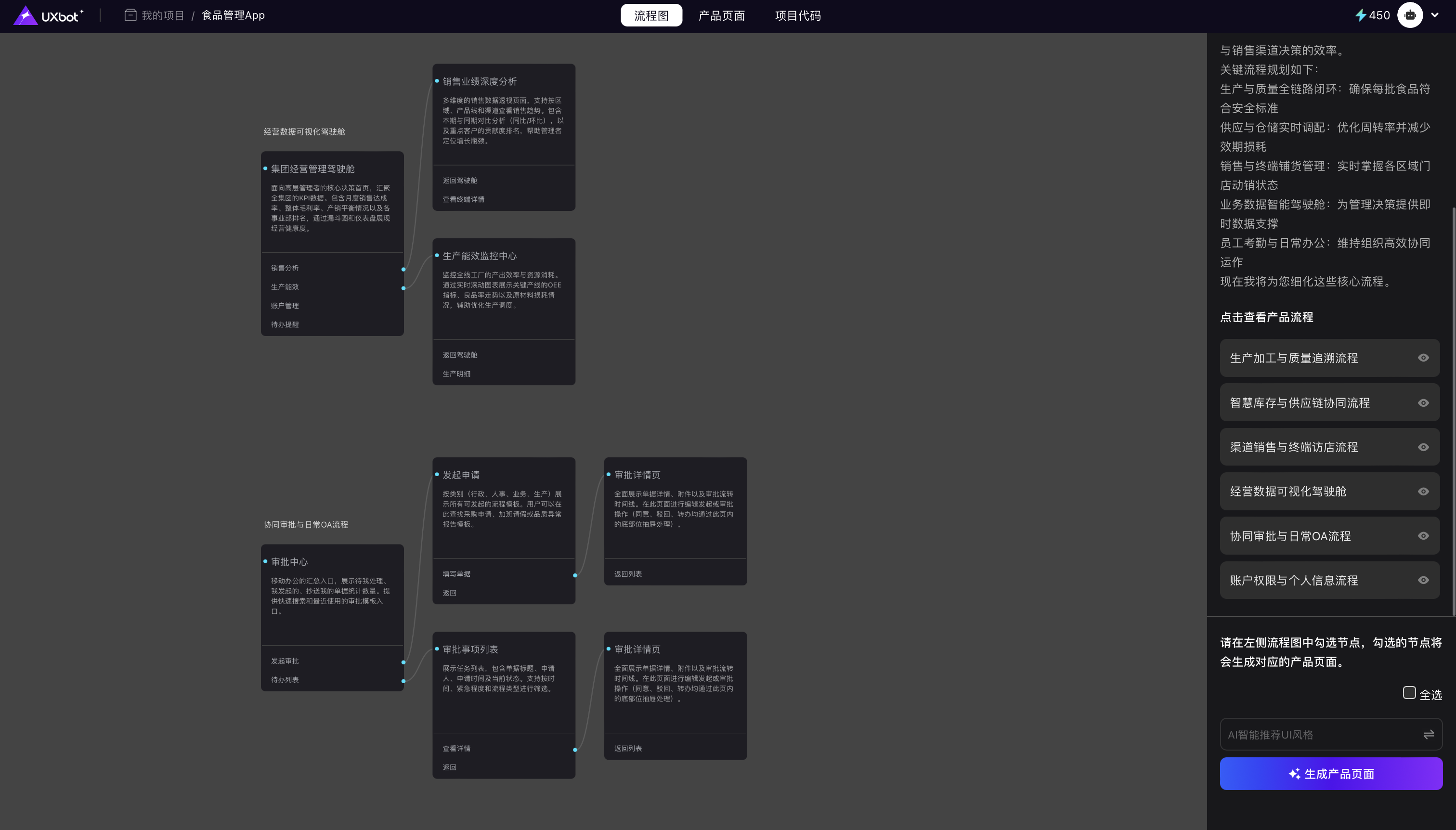This screenshot has width=1456, height=830.
Task: Click the project folder icon beside 我的项目
Action: tap(130, 15)
